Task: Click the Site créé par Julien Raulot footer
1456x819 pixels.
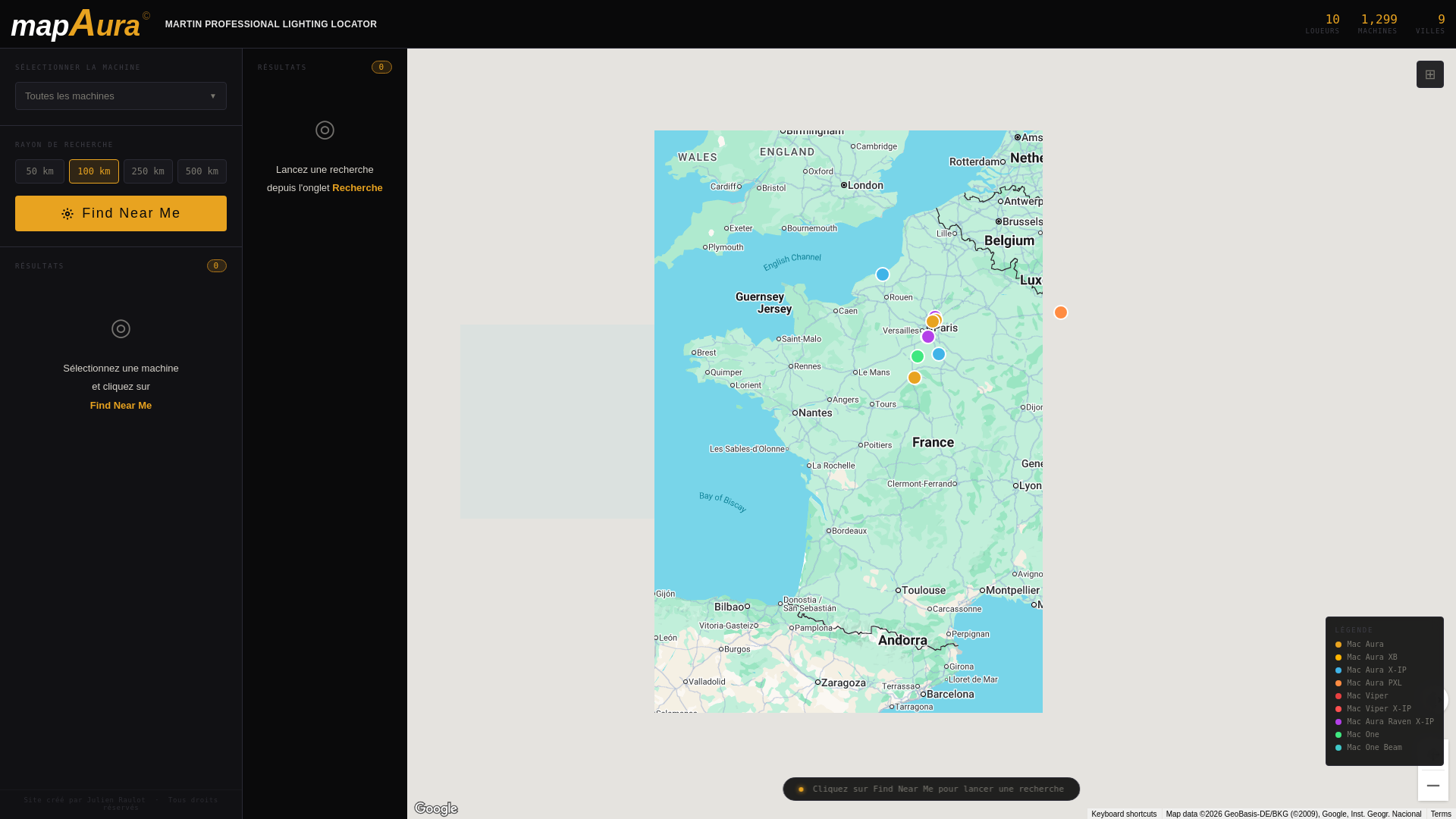Action: (x=121, y=804)
